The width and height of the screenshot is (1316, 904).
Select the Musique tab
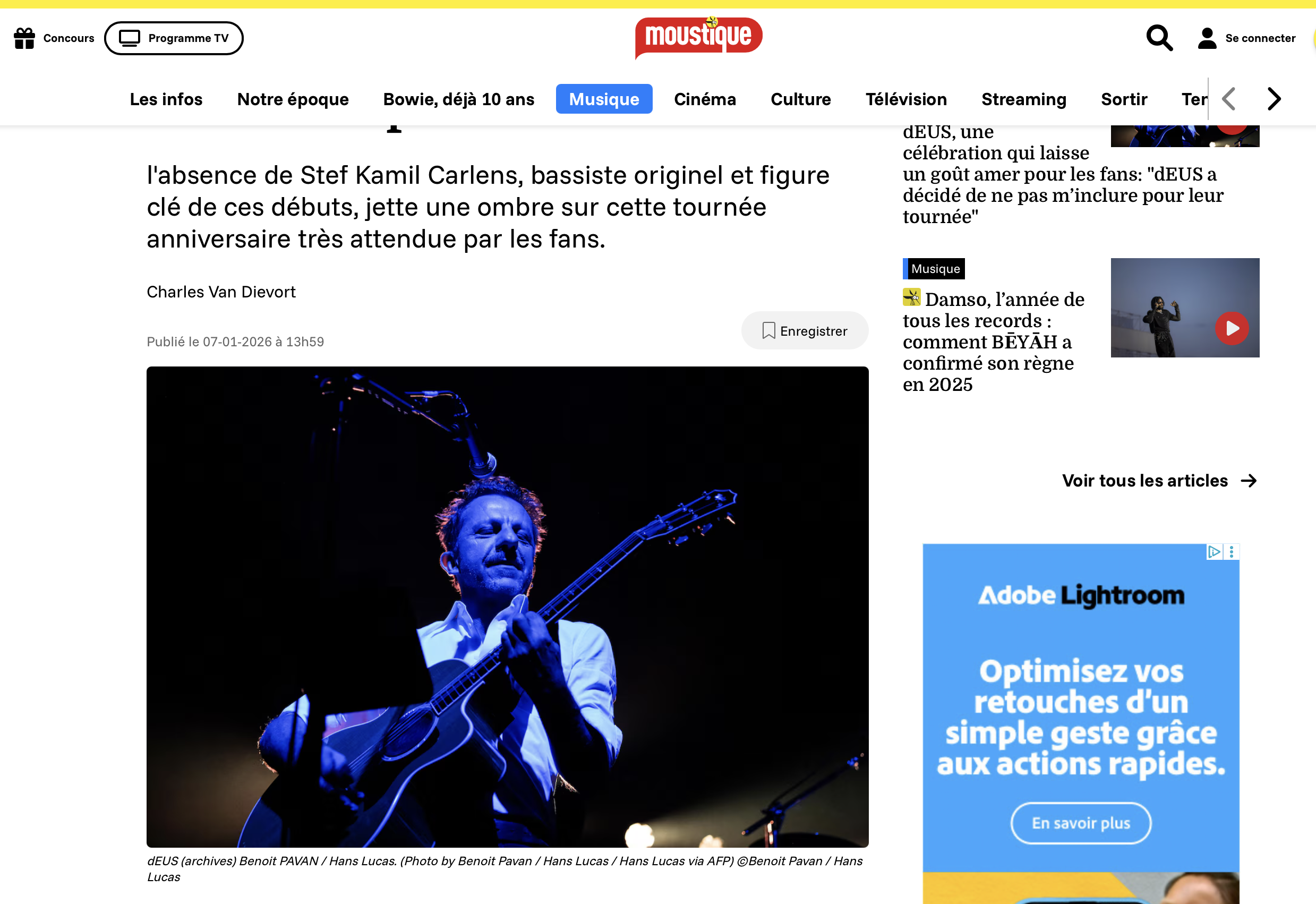[604, 99]
